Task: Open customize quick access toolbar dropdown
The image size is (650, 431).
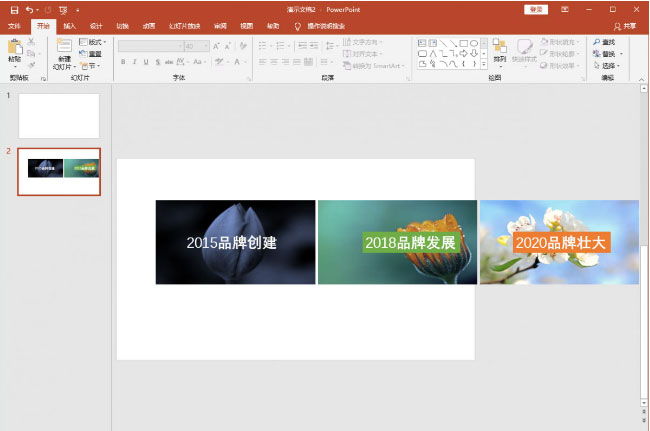Action: pos(78,10)
